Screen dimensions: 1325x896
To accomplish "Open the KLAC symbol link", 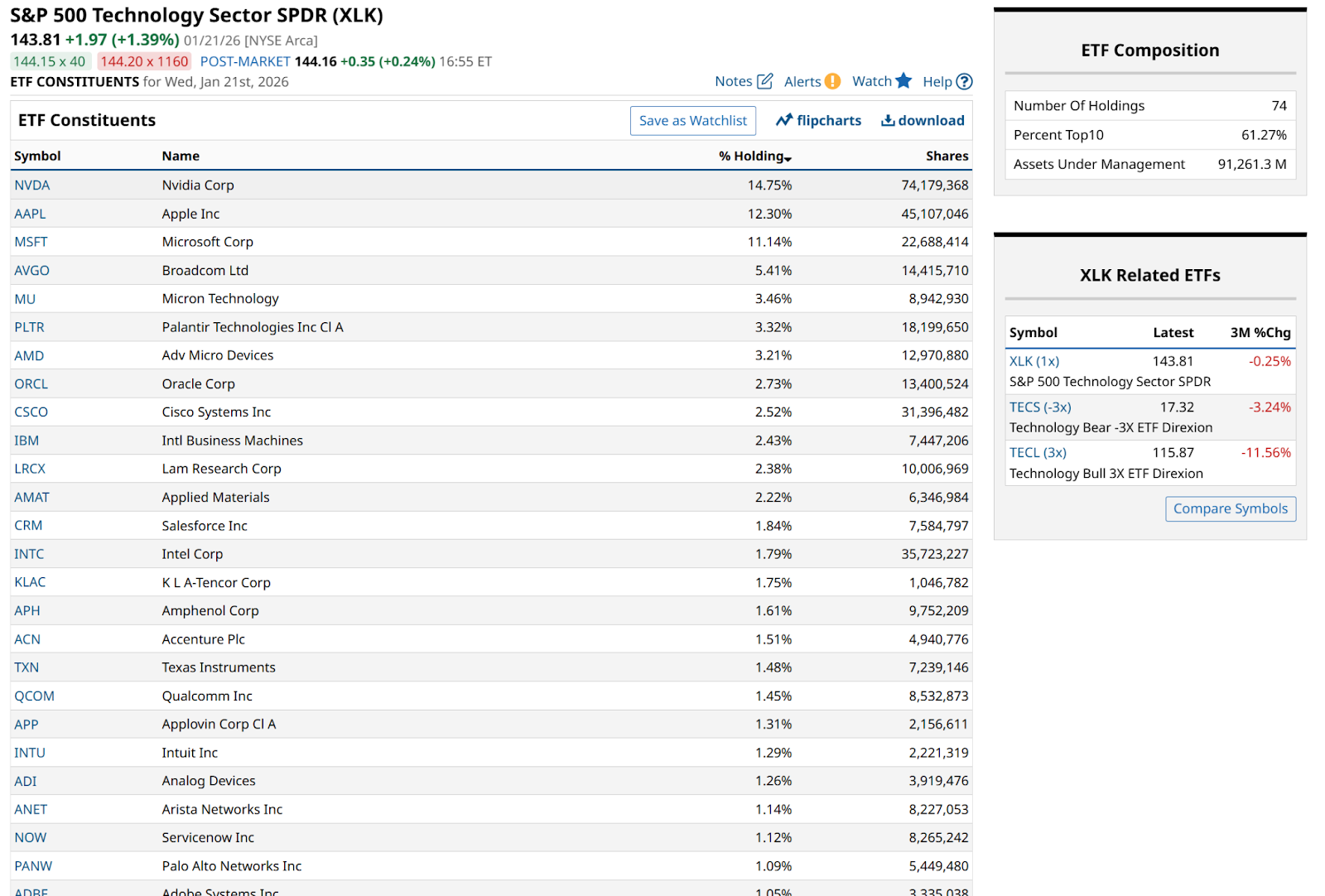I will click(30, 582).
